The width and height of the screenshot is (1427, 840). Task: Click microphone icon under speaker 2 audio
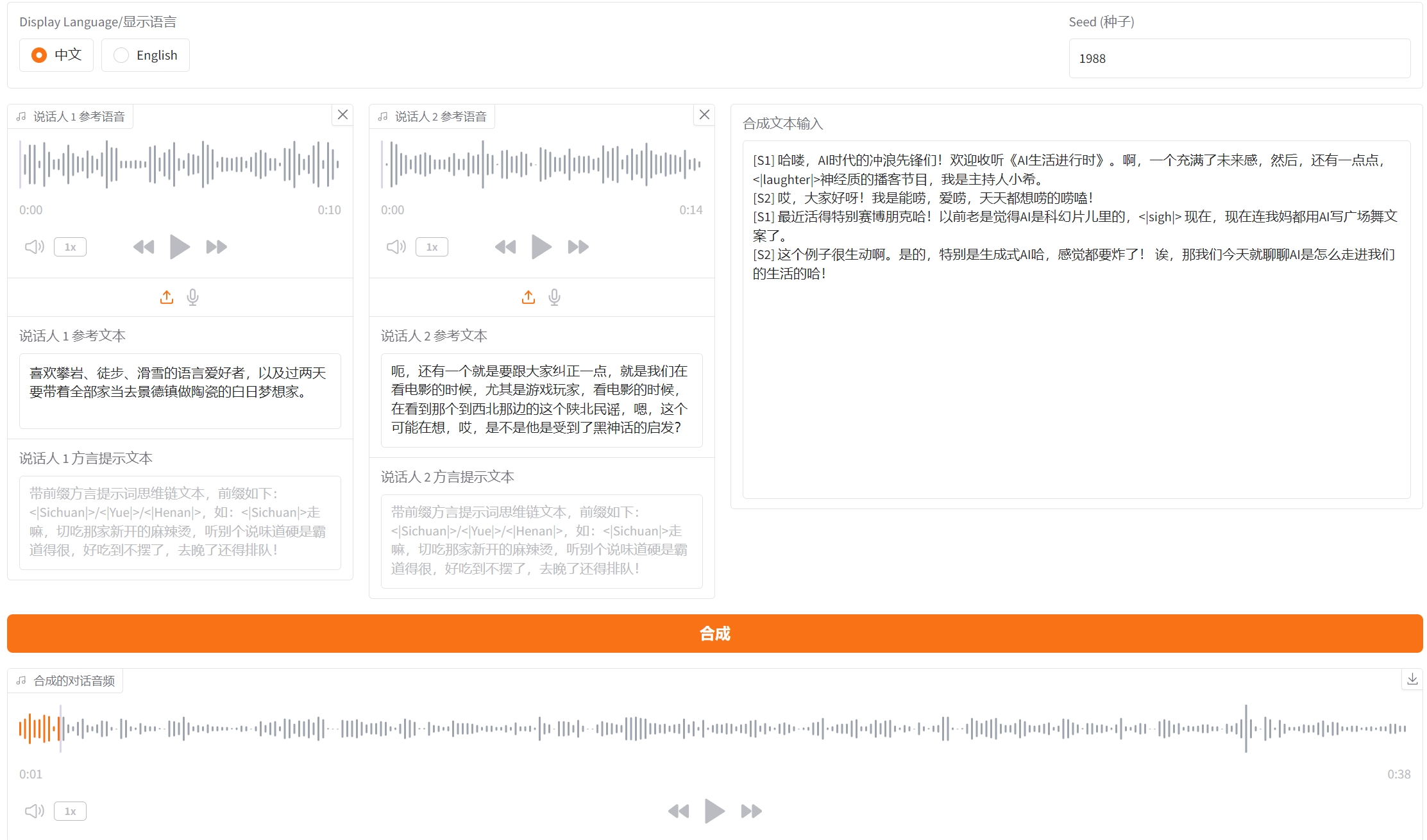(x=555, y=297)
